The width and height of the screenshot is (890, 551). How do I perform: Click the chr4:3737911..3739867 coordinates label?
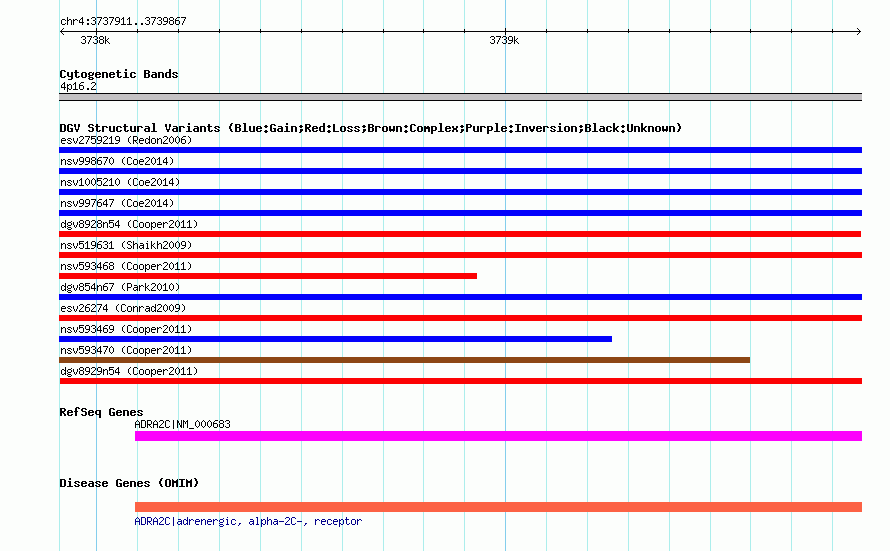(123, 21)
